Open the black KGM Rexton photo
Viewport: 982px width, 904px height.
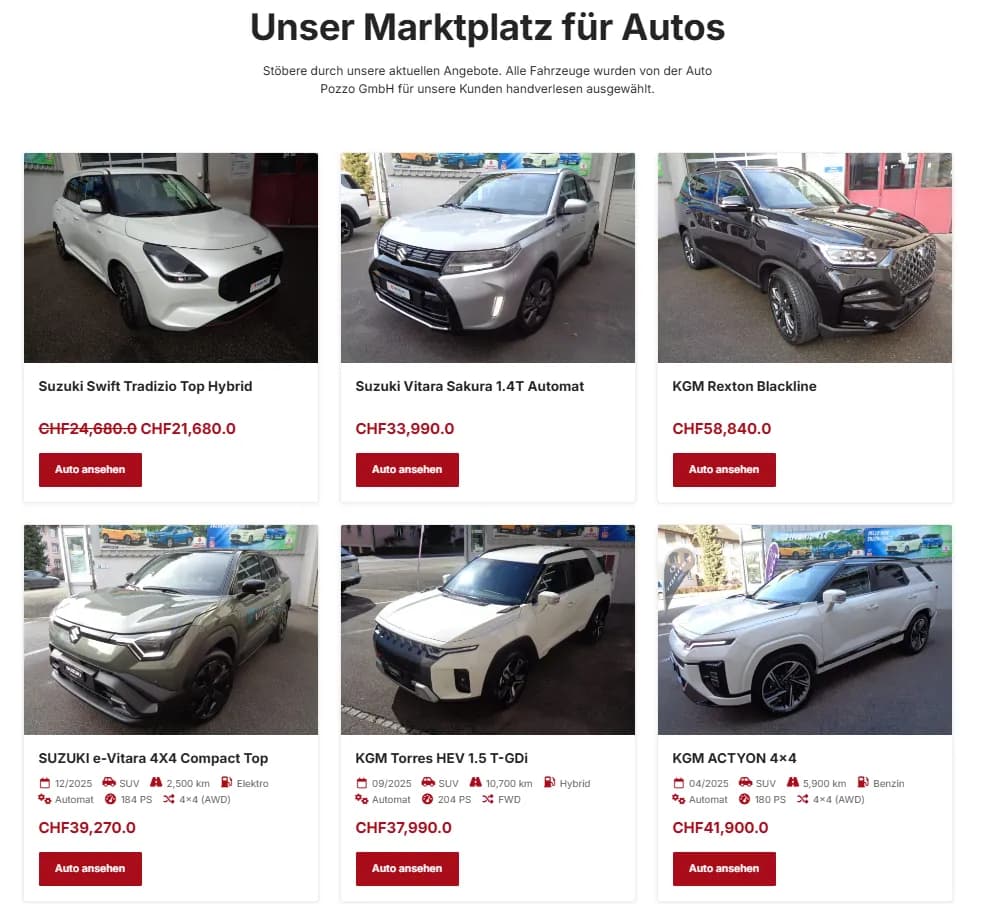pos(805,257)
